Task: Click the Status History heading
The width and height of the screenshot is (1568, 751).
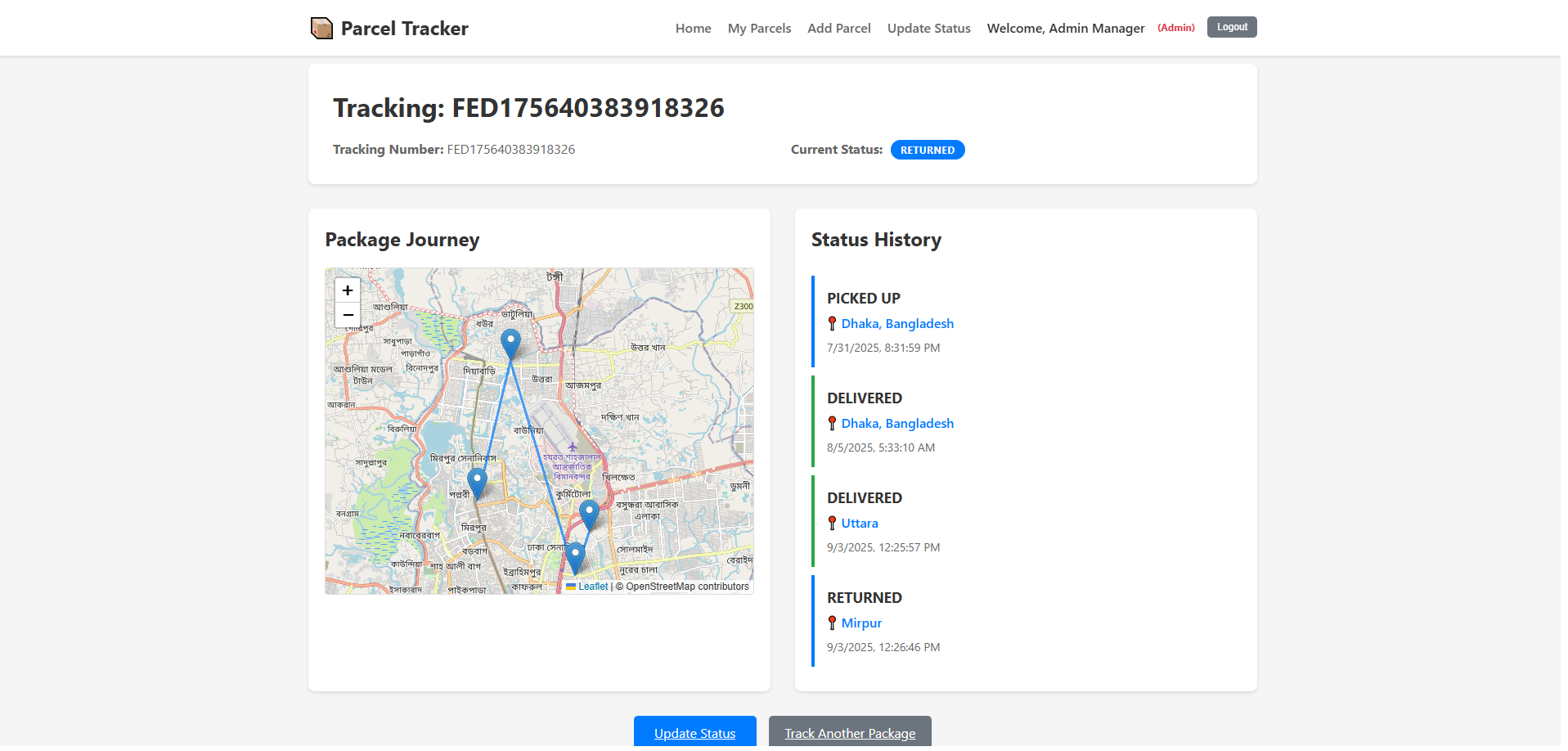Action: [876, 240]
